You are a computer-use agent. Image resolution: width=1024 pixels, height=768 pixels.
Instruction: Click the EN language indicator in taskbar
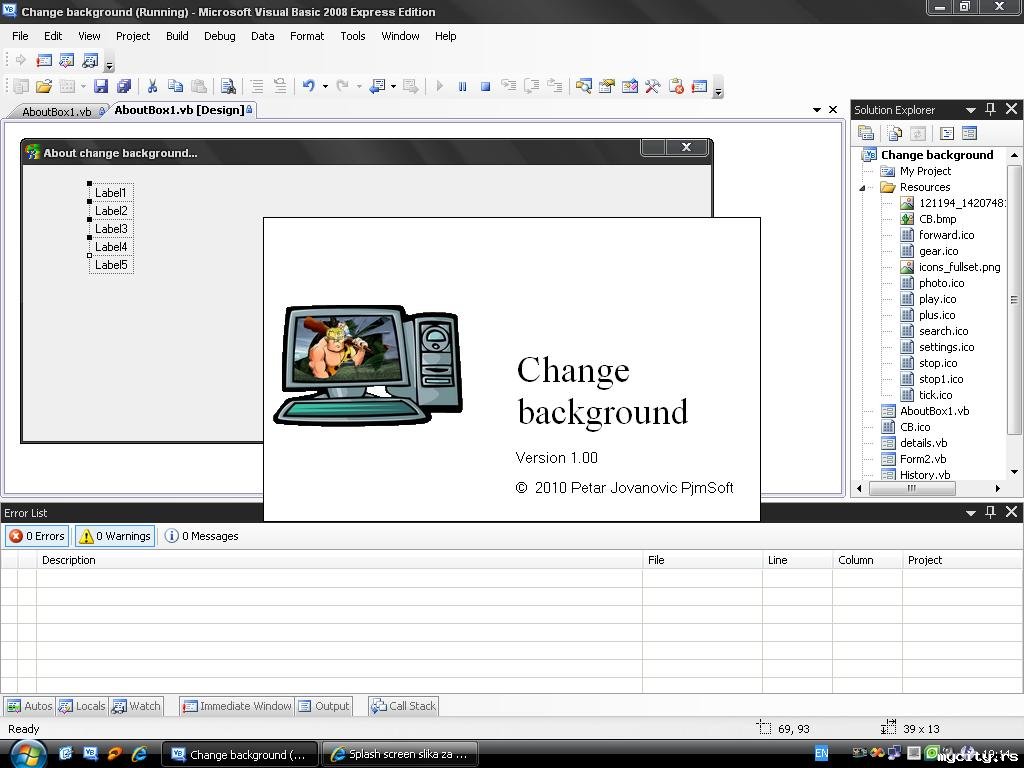(822, 753)
